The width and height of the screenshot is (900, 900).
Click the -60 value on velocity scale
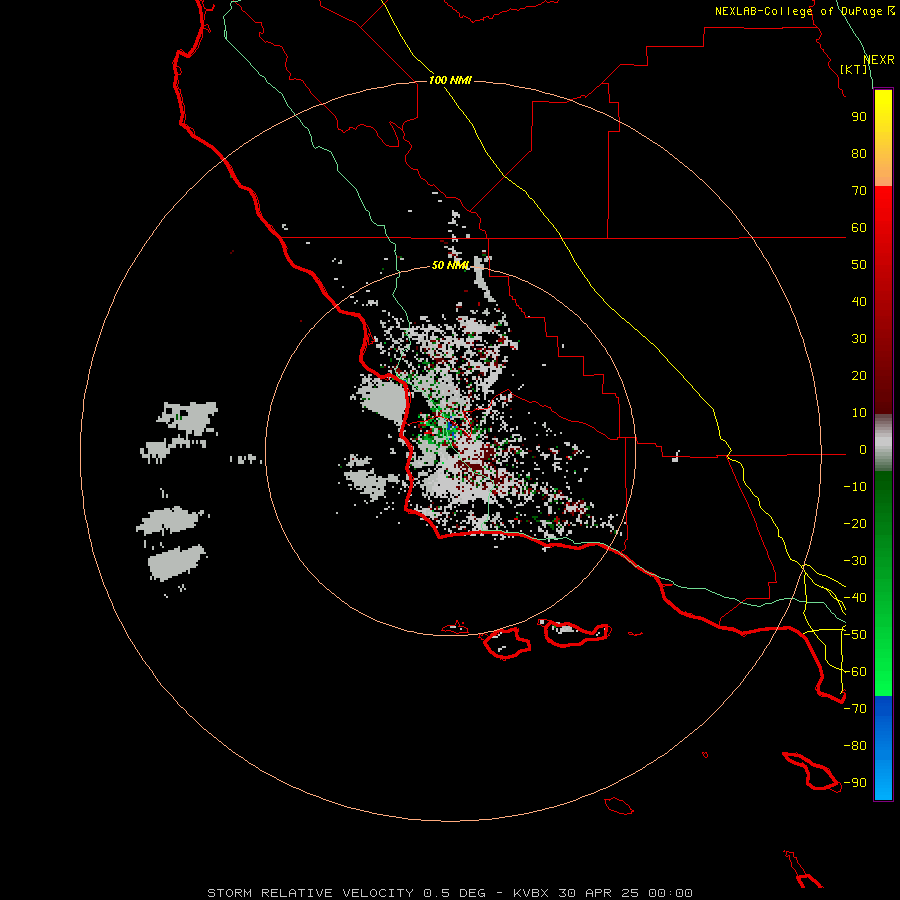coord(855,672)
